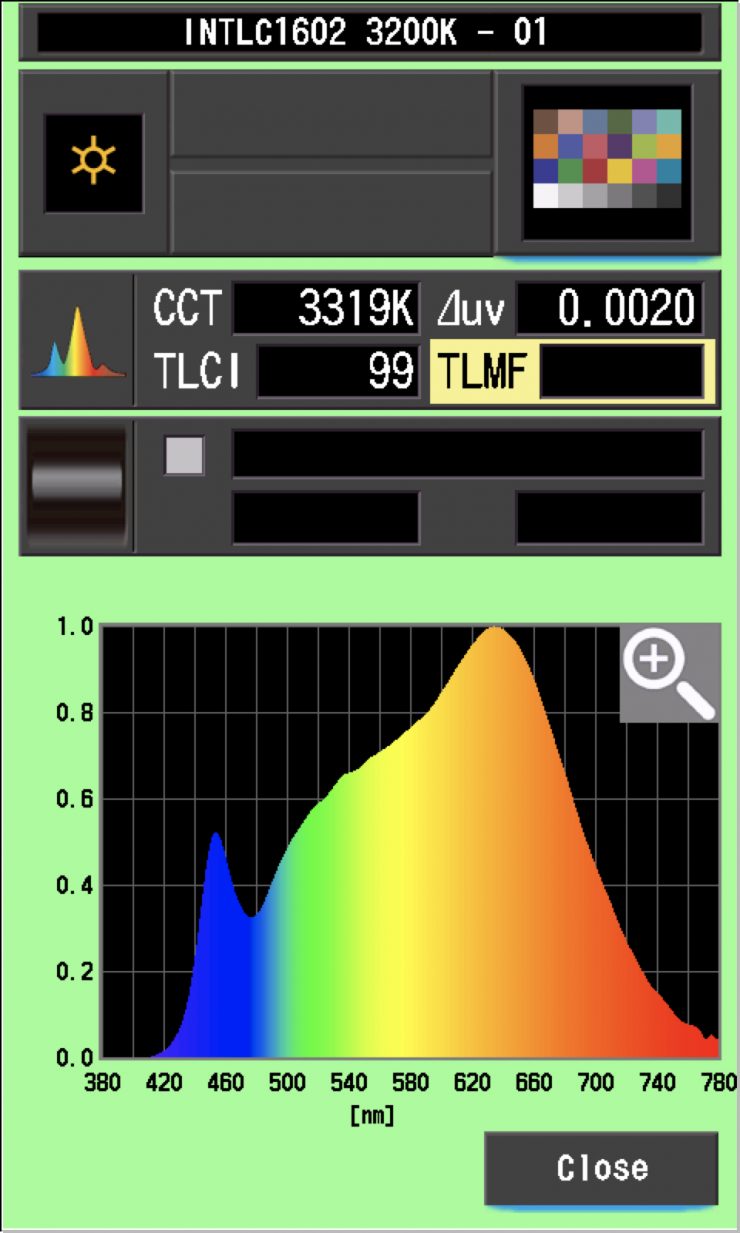Image resolution: width=740 pixels, height=1233 pixels.
Task: Click the yellow sun light source icon
Action: 93,163
